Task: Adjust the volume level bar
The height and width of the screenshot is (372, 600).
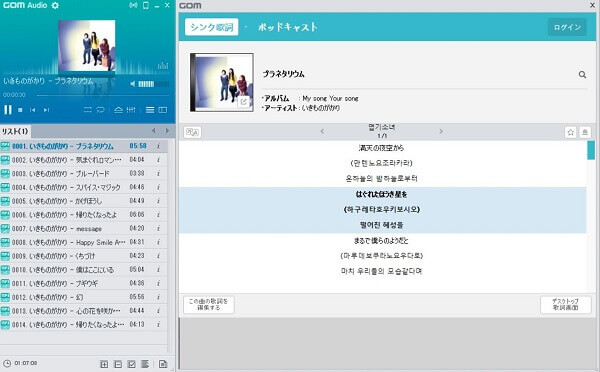Action: tap(153, 84)
